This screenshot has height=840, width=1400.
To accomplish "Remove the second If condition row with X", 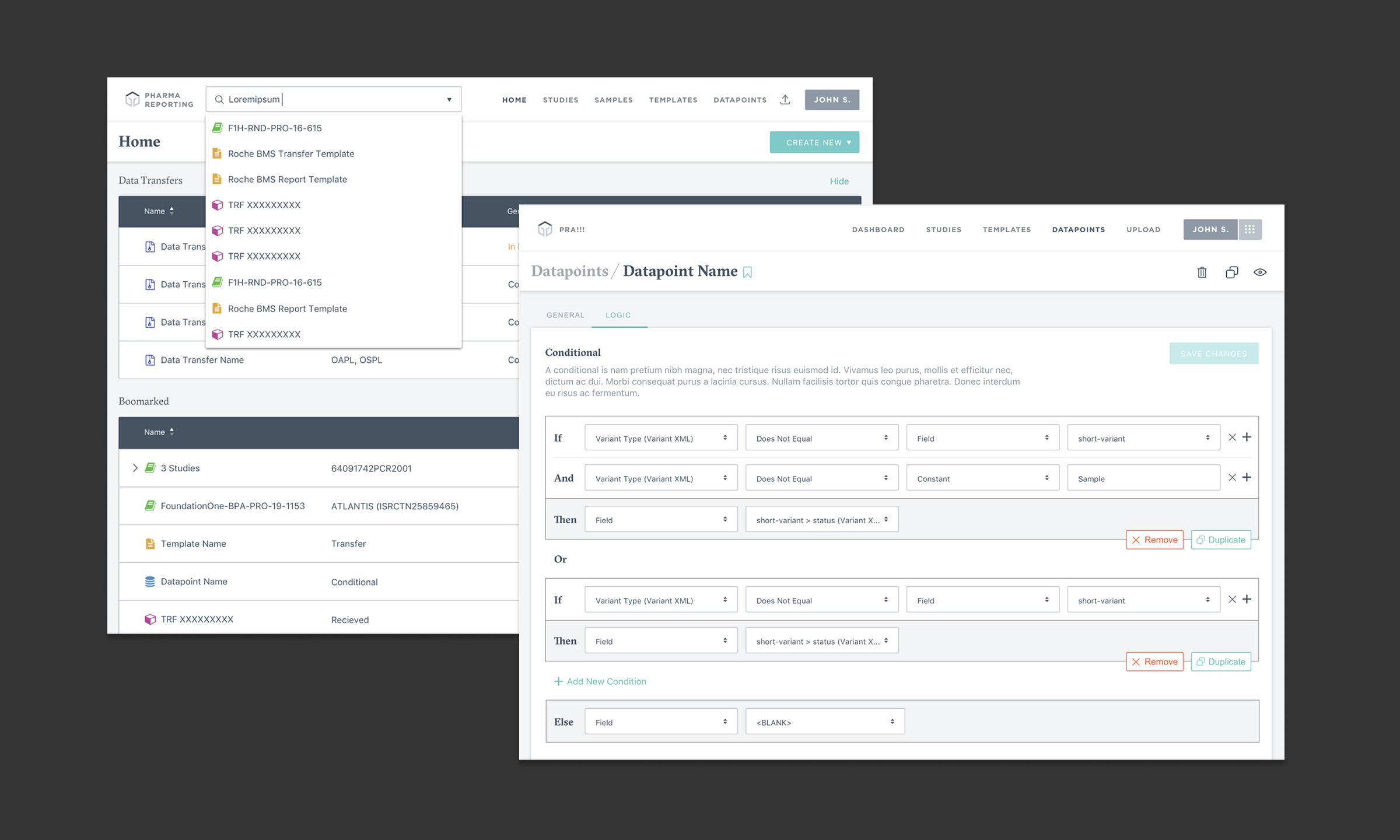I will [x=1232, y=600].
